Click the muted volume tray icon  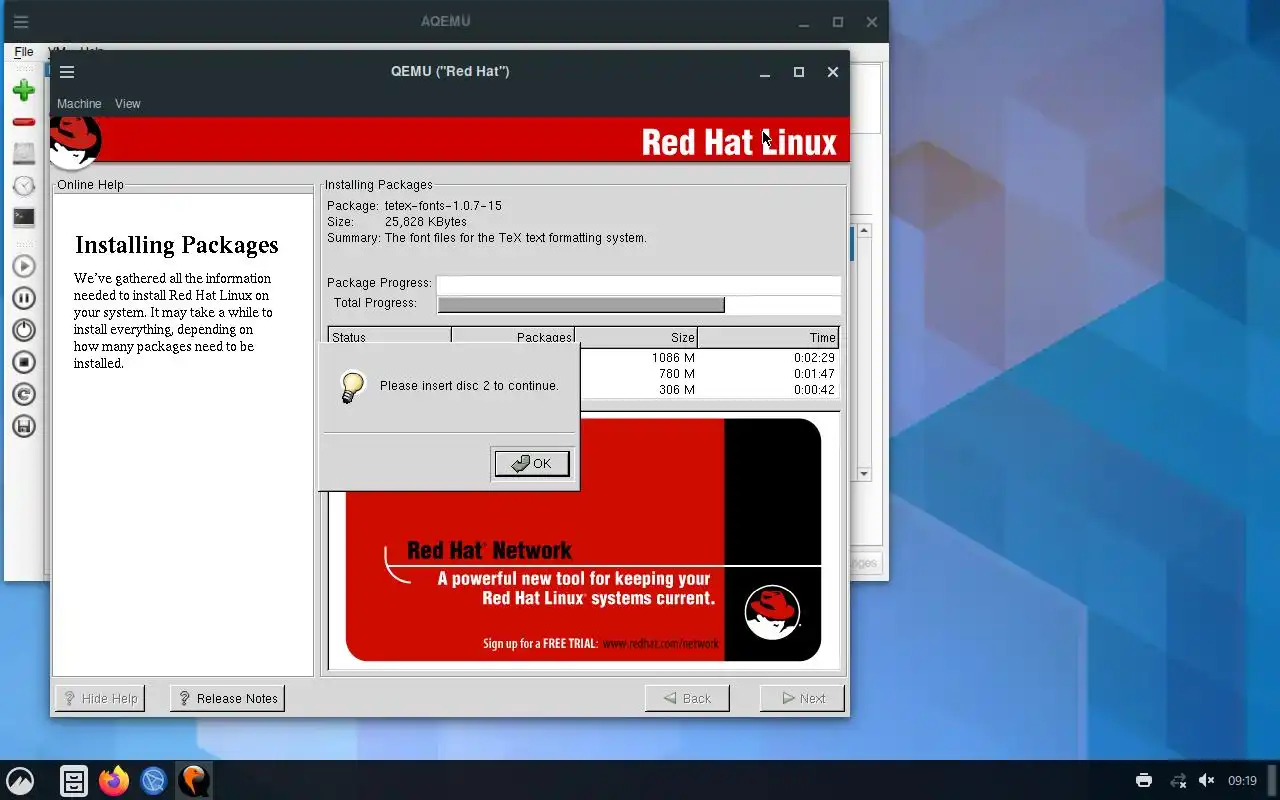tap(1207, 780)
